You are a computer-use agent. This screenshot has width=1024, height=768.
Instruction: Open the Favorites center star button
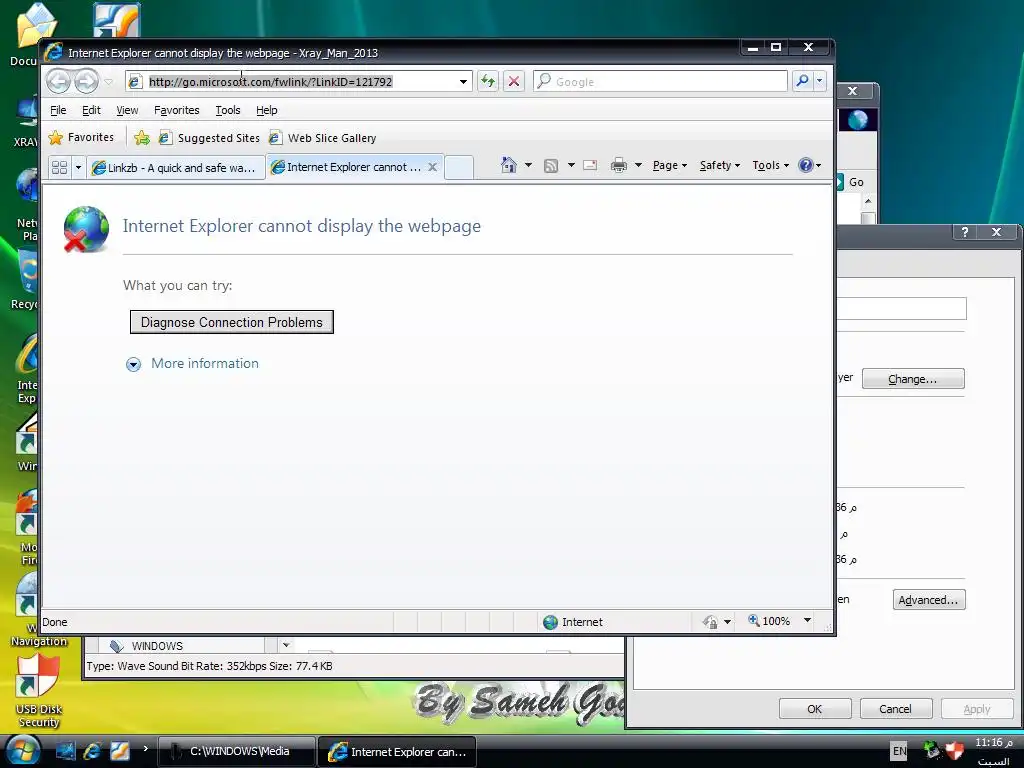click(x=82, y=137)
